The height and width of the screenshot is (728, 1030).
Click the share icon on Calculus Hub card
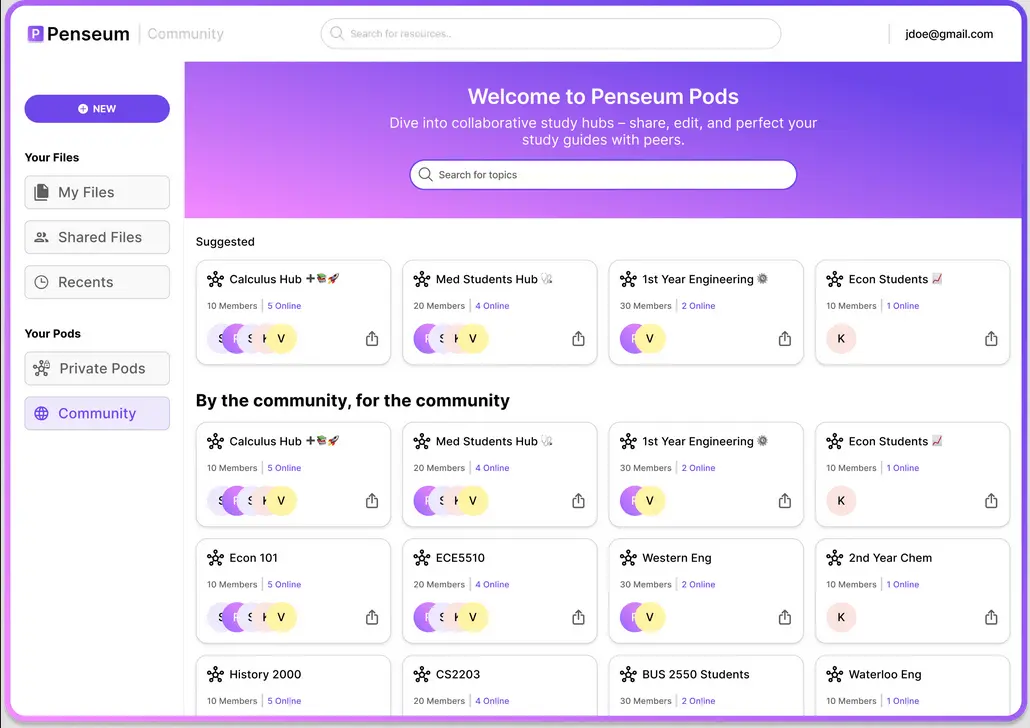coord(371,339)
